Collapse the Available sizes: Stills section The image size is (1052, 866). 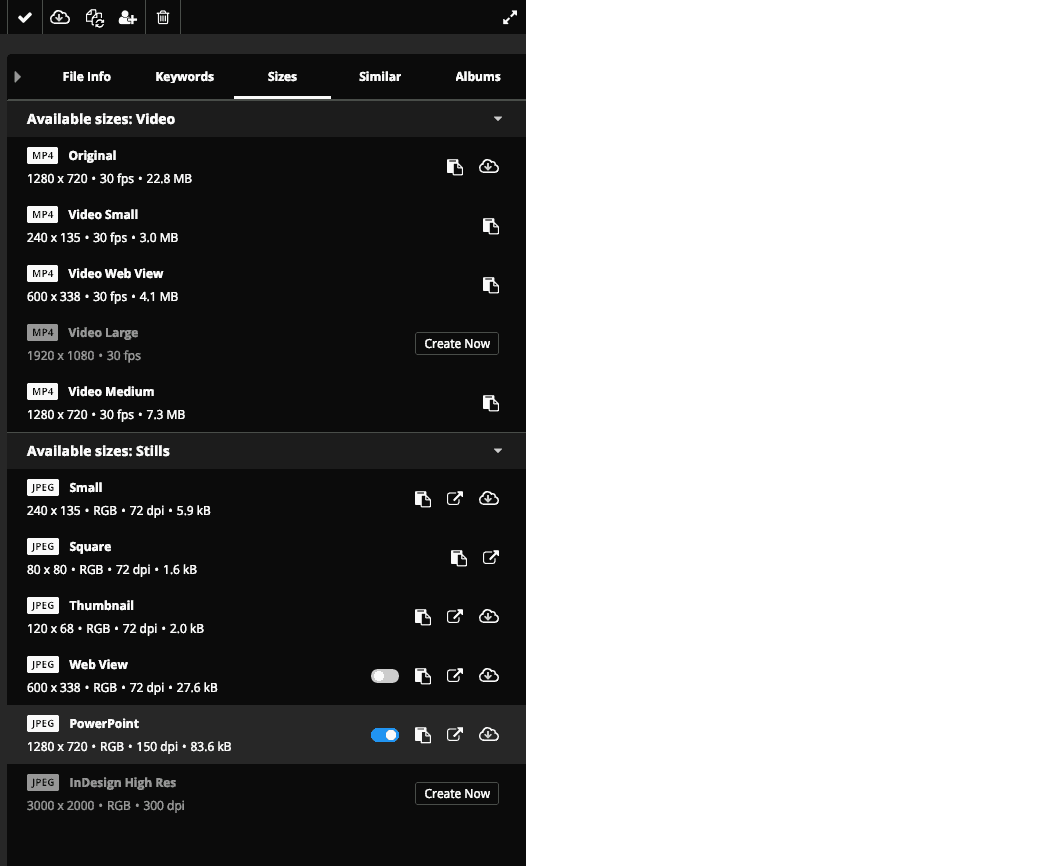(x=498, y=451)
